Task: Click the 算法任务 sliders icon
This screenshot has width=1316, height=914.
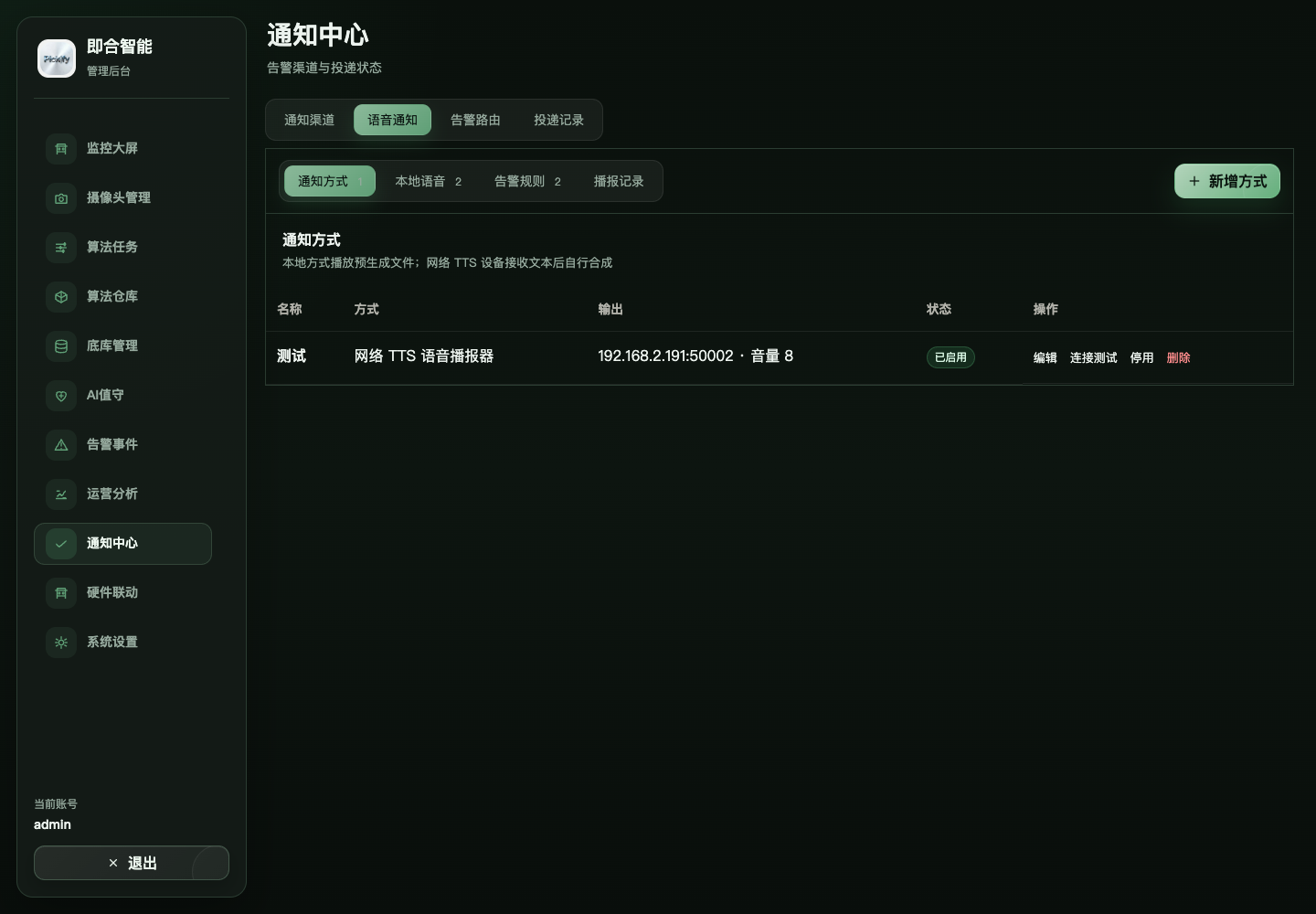Action: [x=61, y=247]
